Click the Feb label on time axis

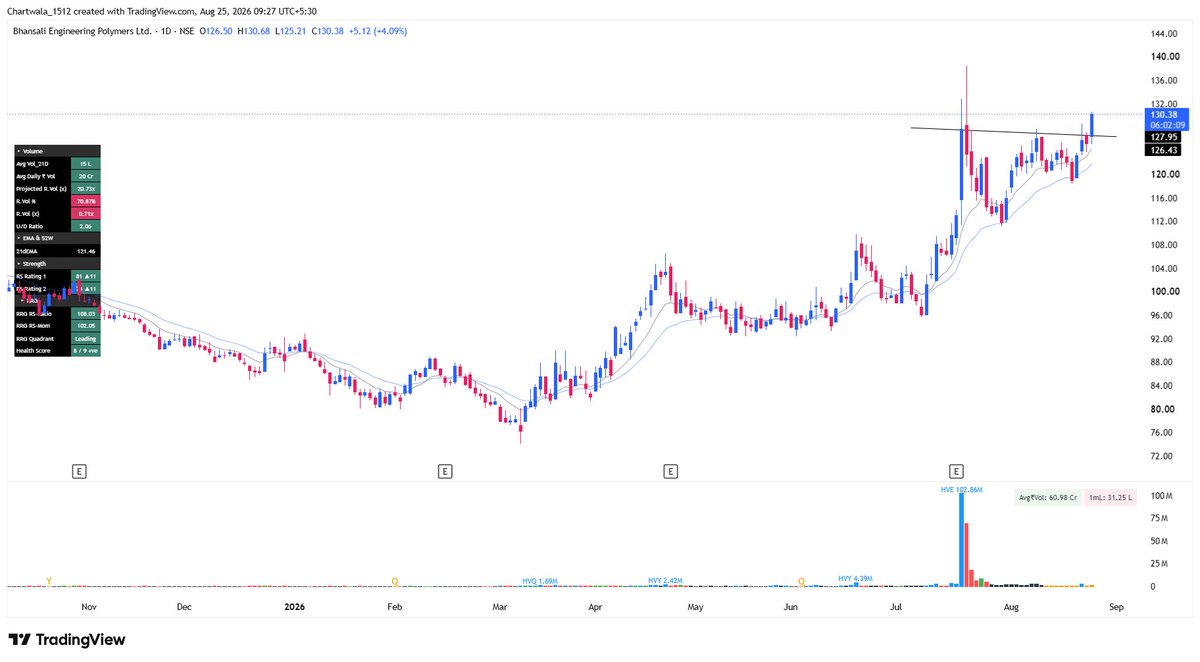395,607
